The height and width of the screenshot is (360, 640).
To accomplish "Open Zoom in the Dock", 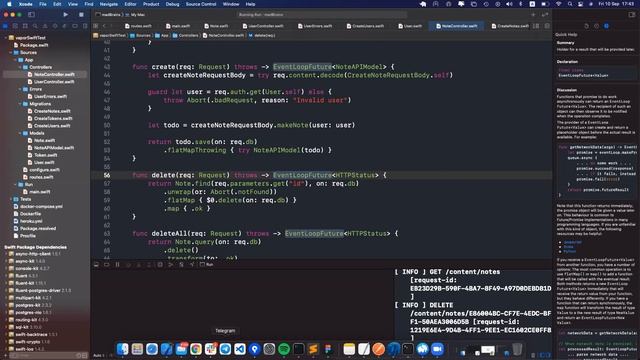I will (x=437, y=349).
